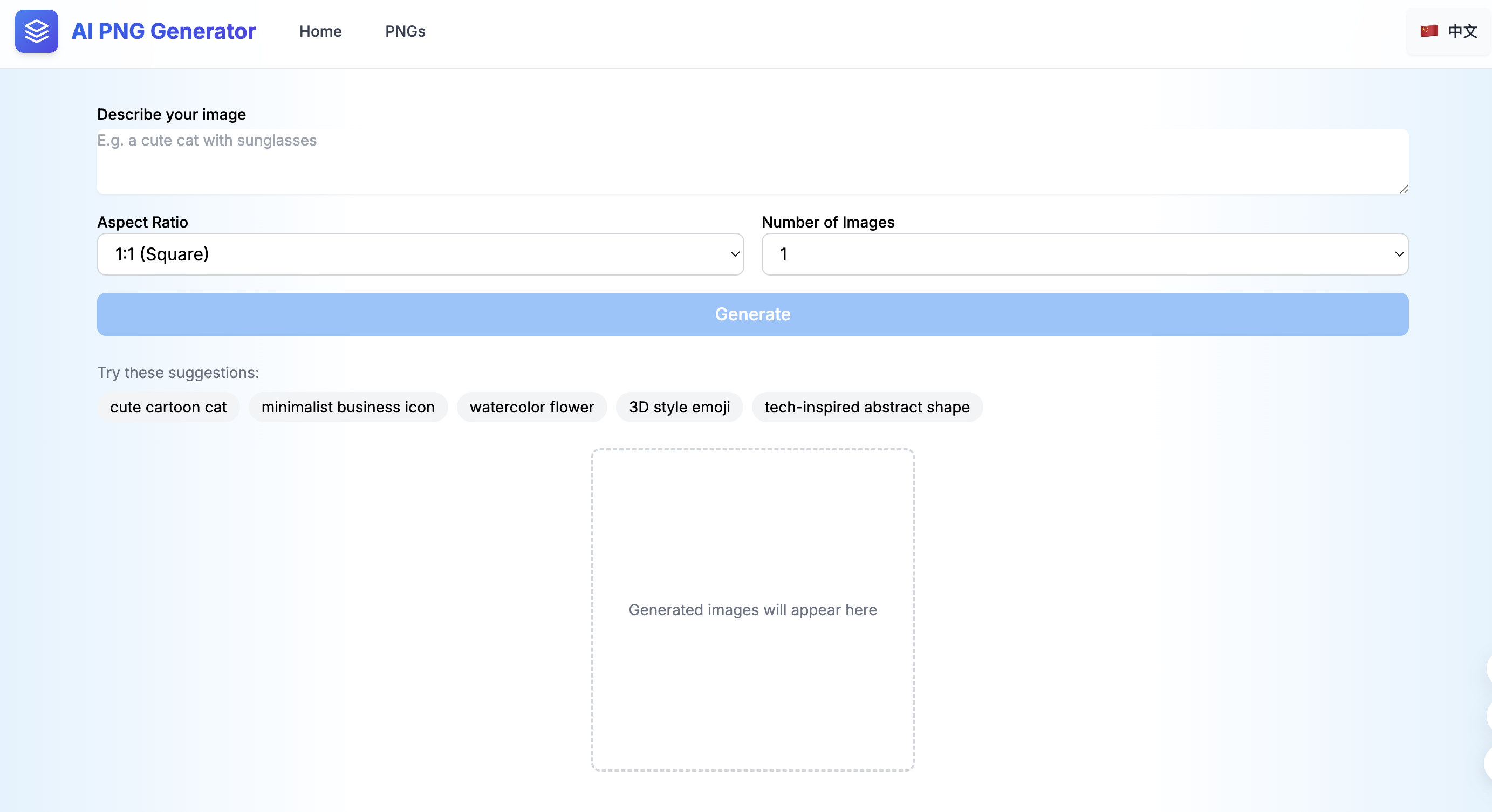Click the Chinese flag icon near 中文
Screen dimensions: 1492x812
[1429, 31]
